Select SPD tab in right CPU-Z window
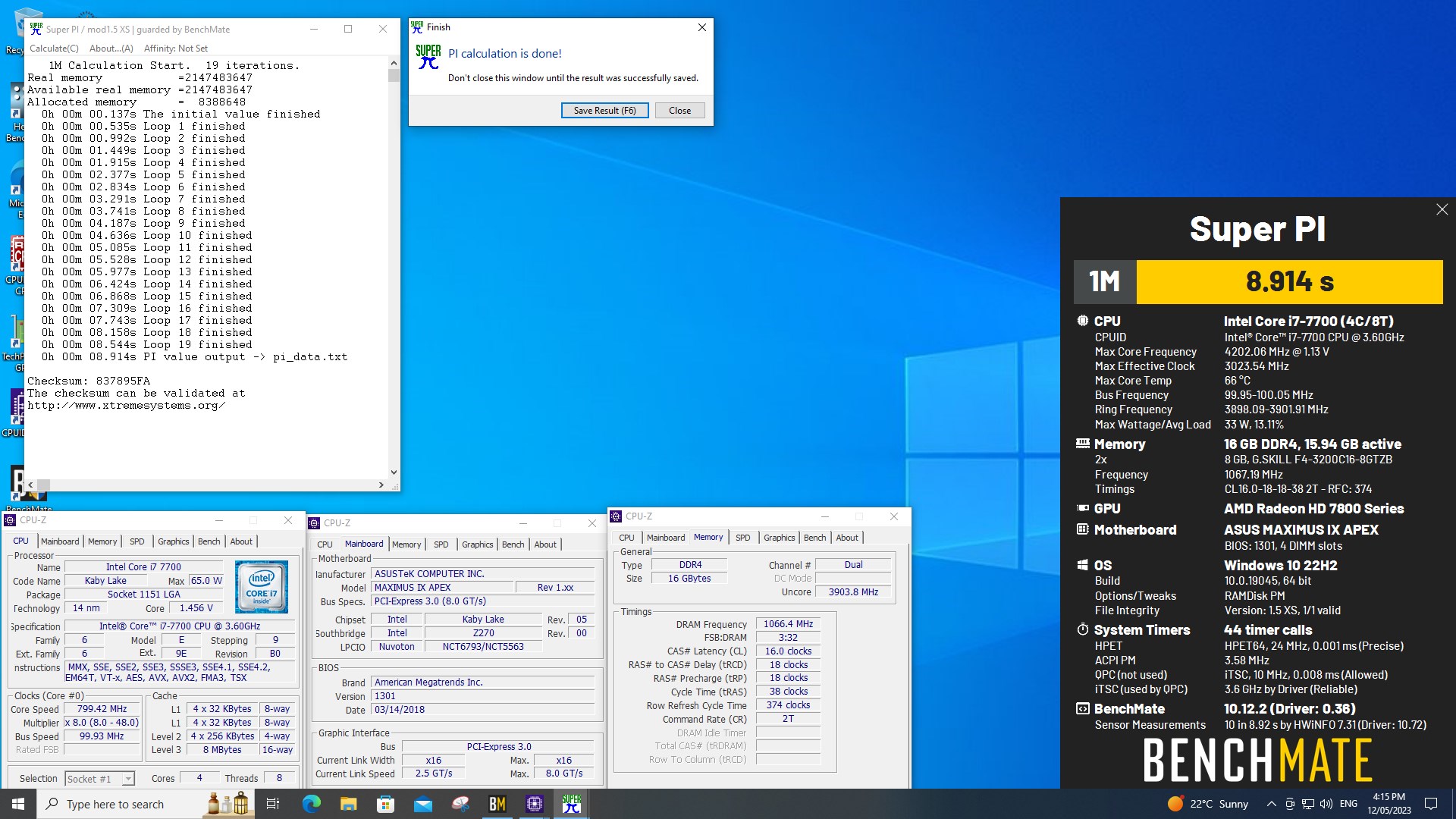 pyautogui.click(x=743, y=538)
